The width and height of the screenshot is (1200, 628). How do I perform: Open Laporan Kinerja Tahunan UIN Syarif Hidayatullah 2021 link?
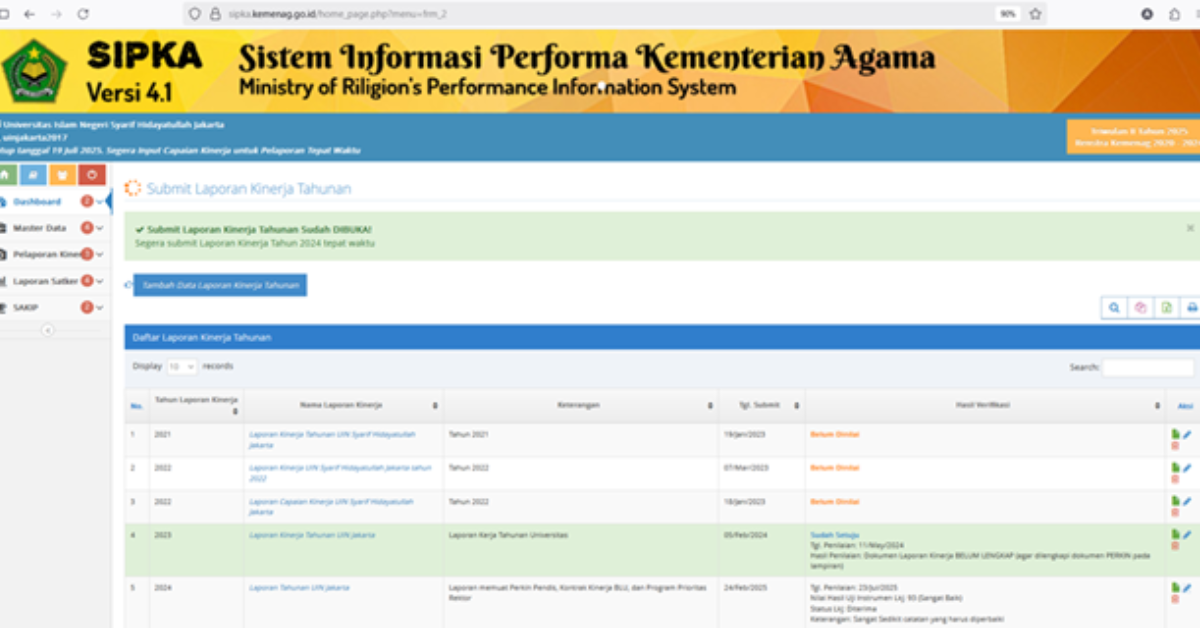tap(331, 439)
